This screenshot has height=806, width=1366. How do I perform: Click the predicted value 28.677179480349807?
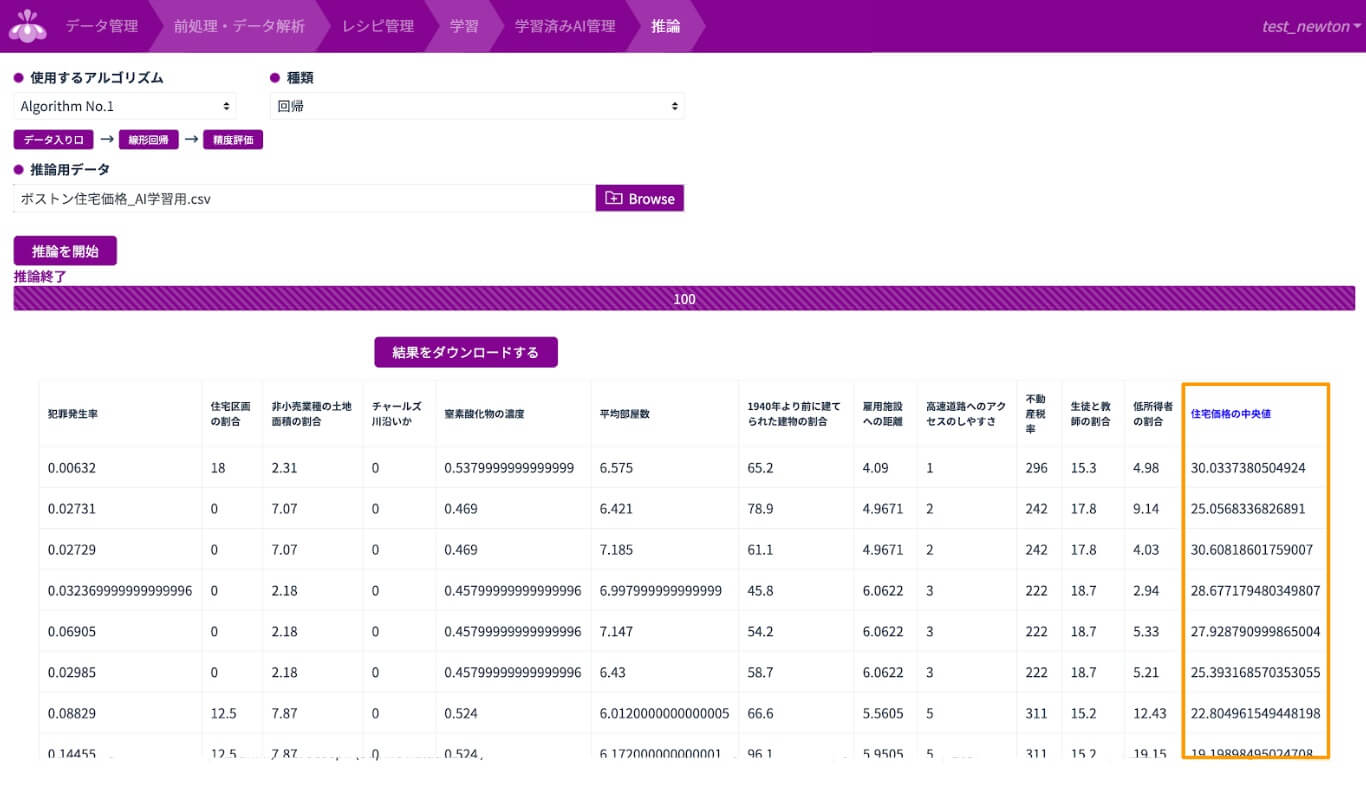coord(1256,591)
